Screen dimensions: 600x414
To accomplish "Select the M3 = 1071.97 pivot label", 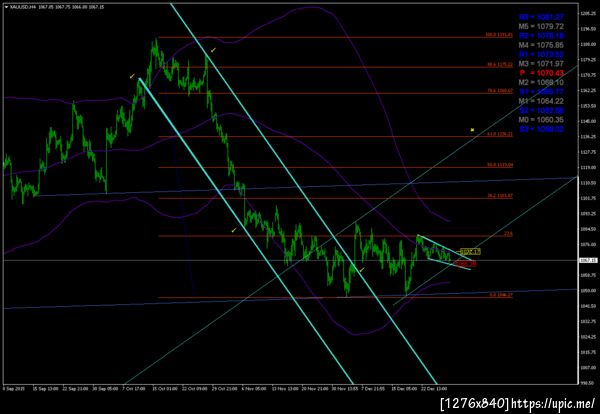I will [x=541, y=64].
